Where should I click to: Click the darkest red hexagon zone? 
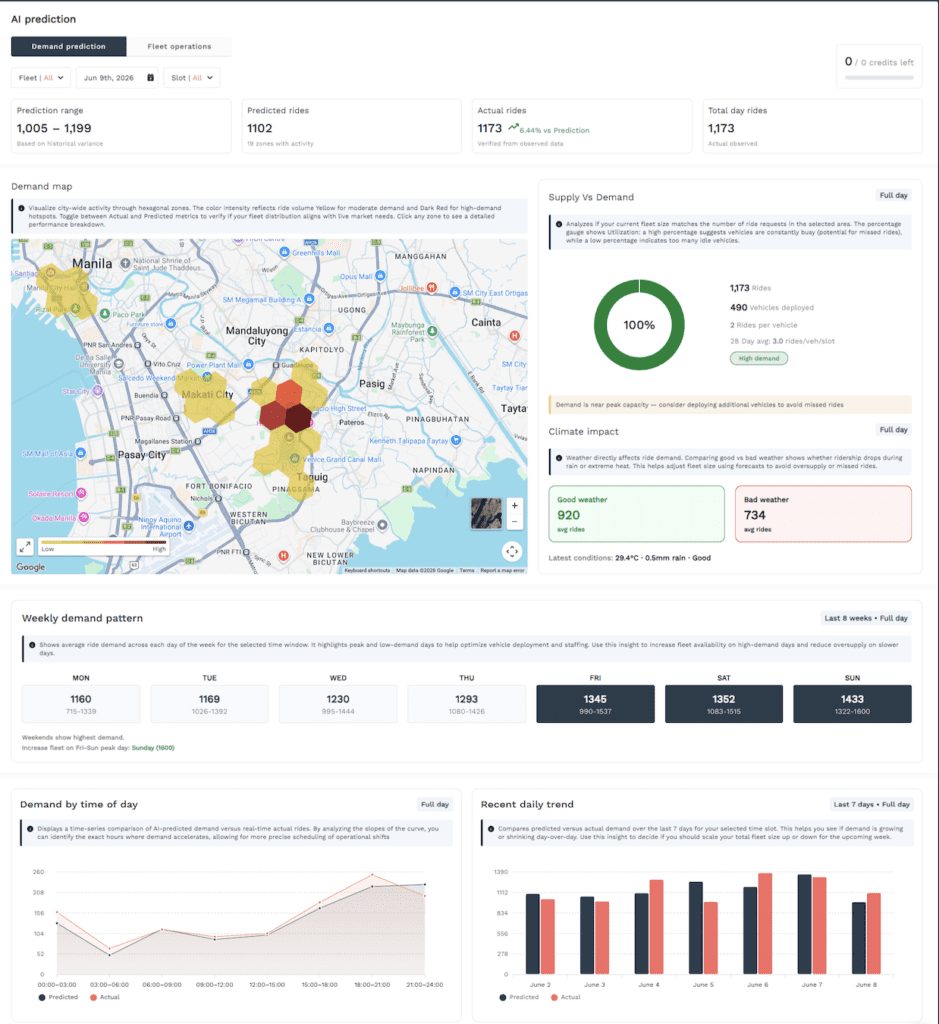pos(298,418)
